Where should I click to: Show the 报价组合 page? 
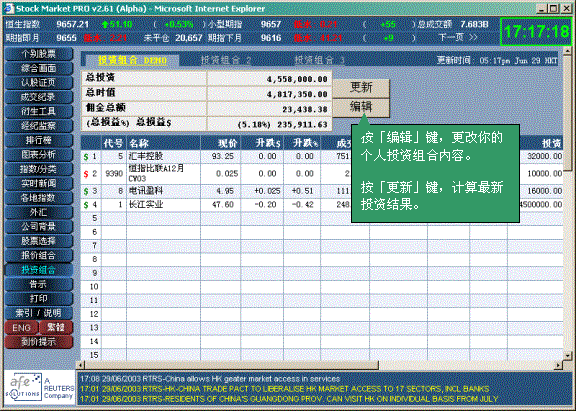click(x=39, y=255)
